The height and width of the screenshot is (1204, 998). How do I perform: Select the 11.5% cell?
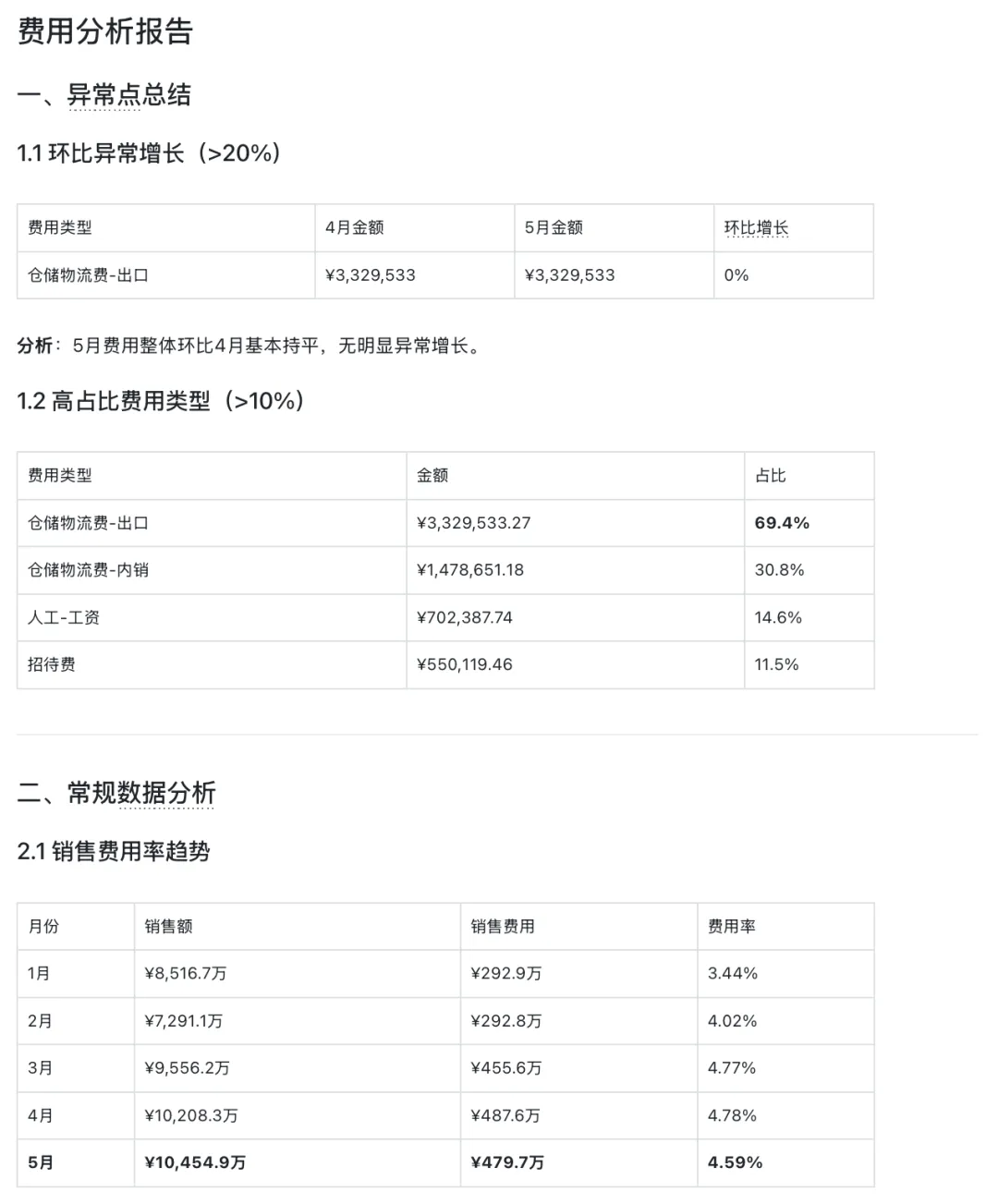pyautogui.click(x=777, y=664)
